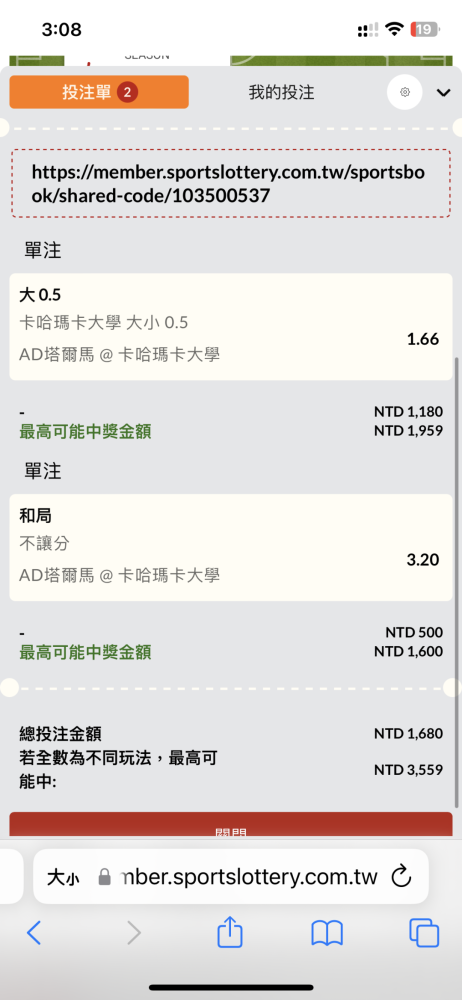Click the shared-code URL link
462x1000 pixels.
[230, 184]
